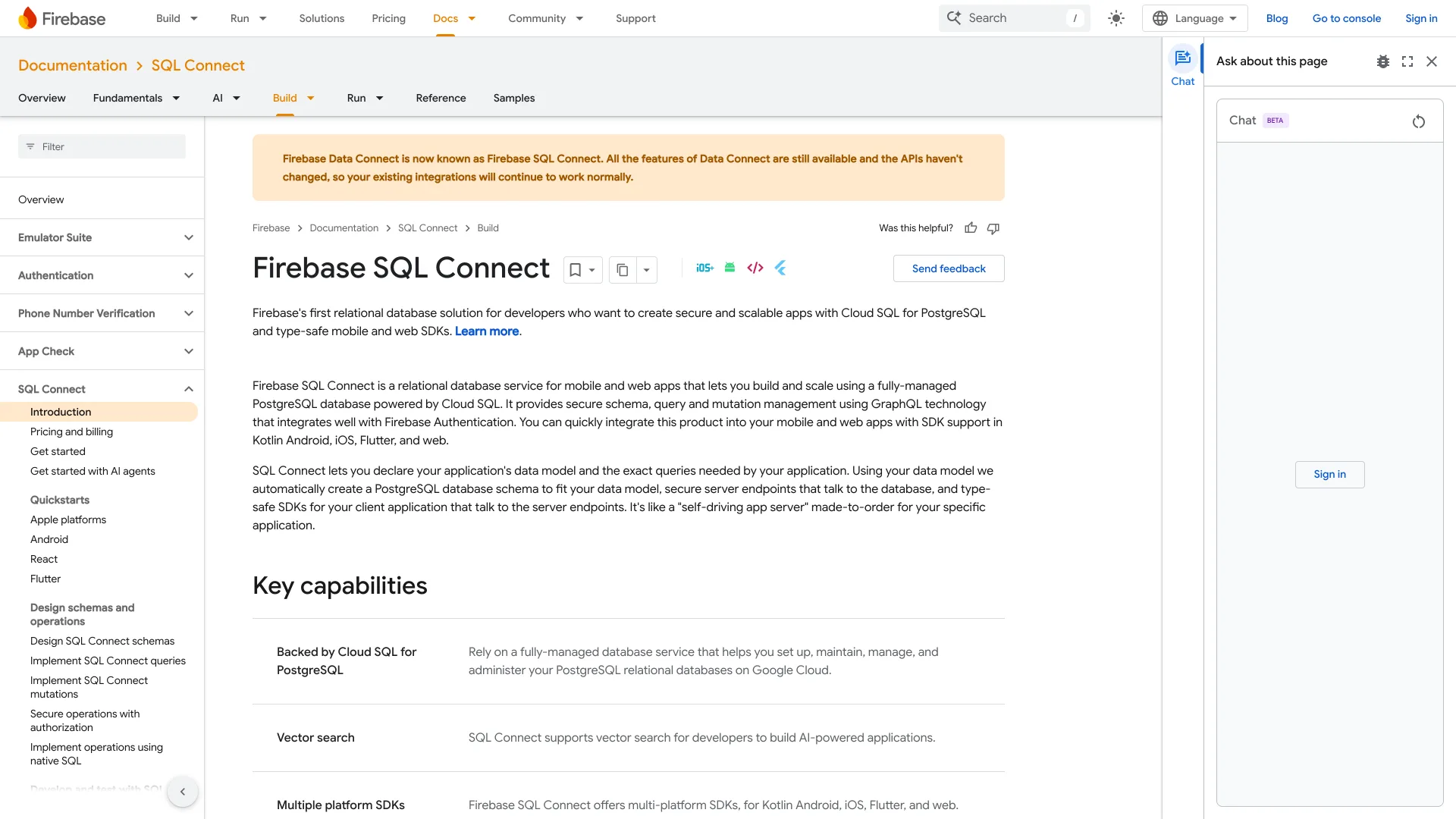
Task: Select the Samples tab
Action: coord(514,98)
